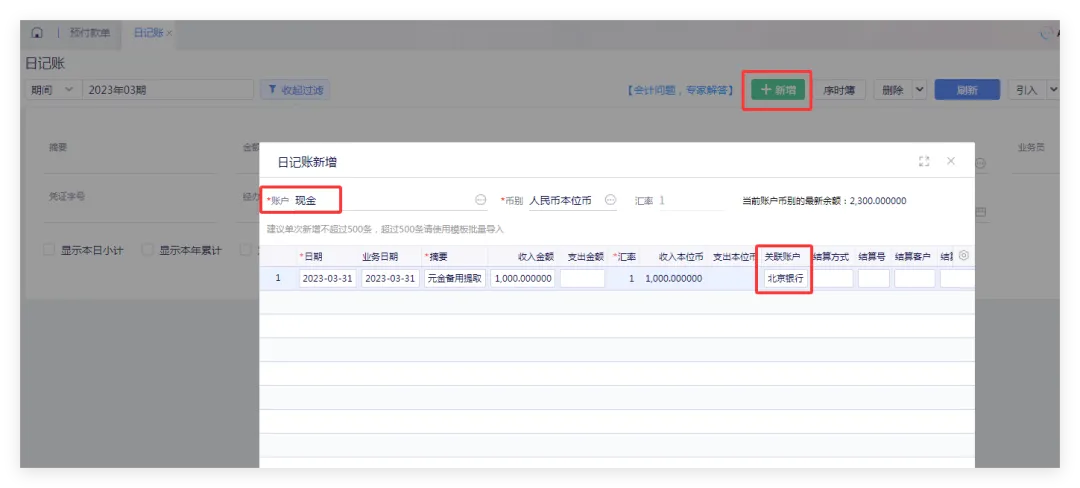Click the 业务员 filter field
Image resolution: width=1080 pixels, height=488 pixels.
pyautogui.click(x=1035, y=156)
